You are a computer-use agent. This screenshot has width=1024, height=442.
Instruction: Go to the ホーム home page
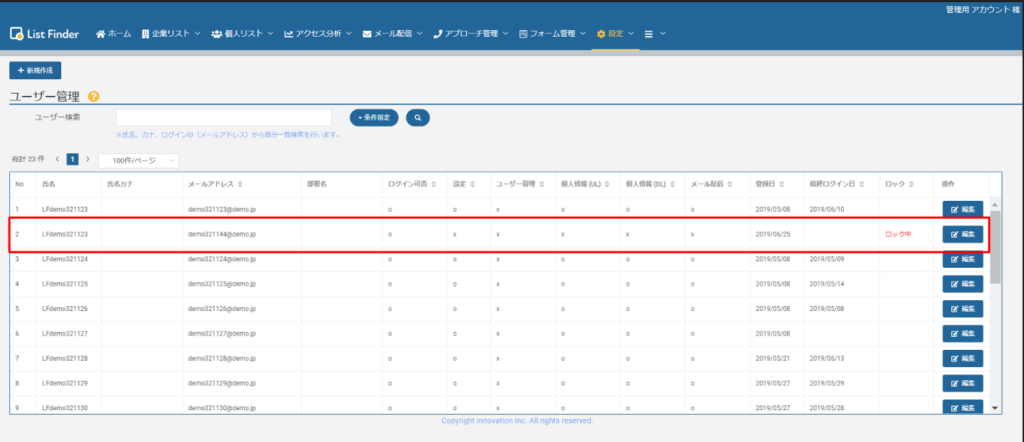pyautogui.click(x=113, y=34)
